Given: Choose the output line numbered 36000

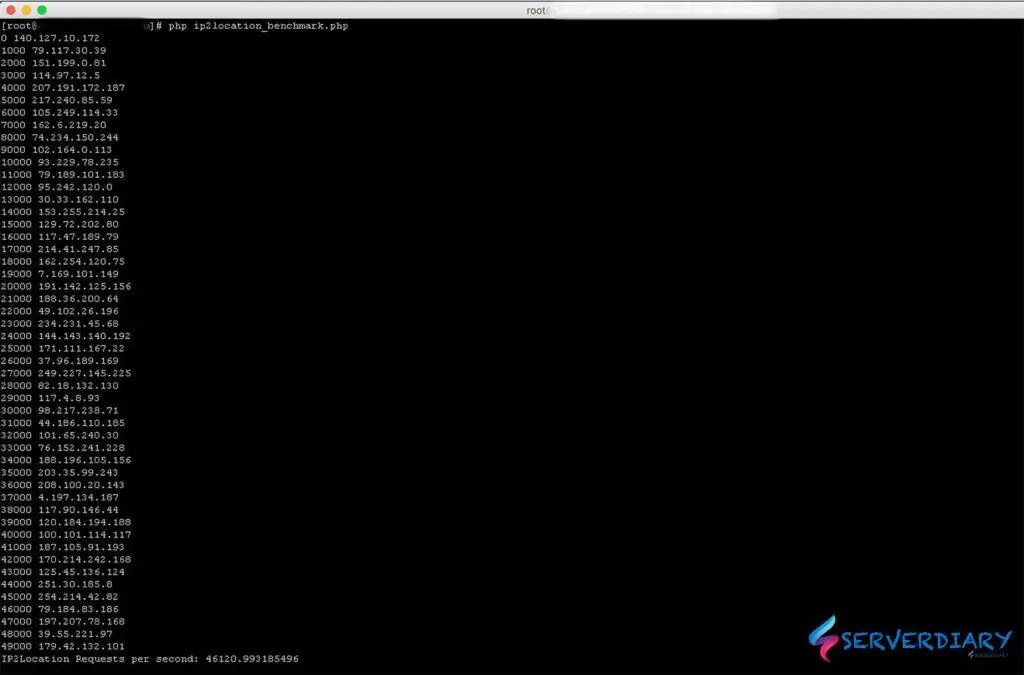Looking at the screenshot, I should coord(63,485).
